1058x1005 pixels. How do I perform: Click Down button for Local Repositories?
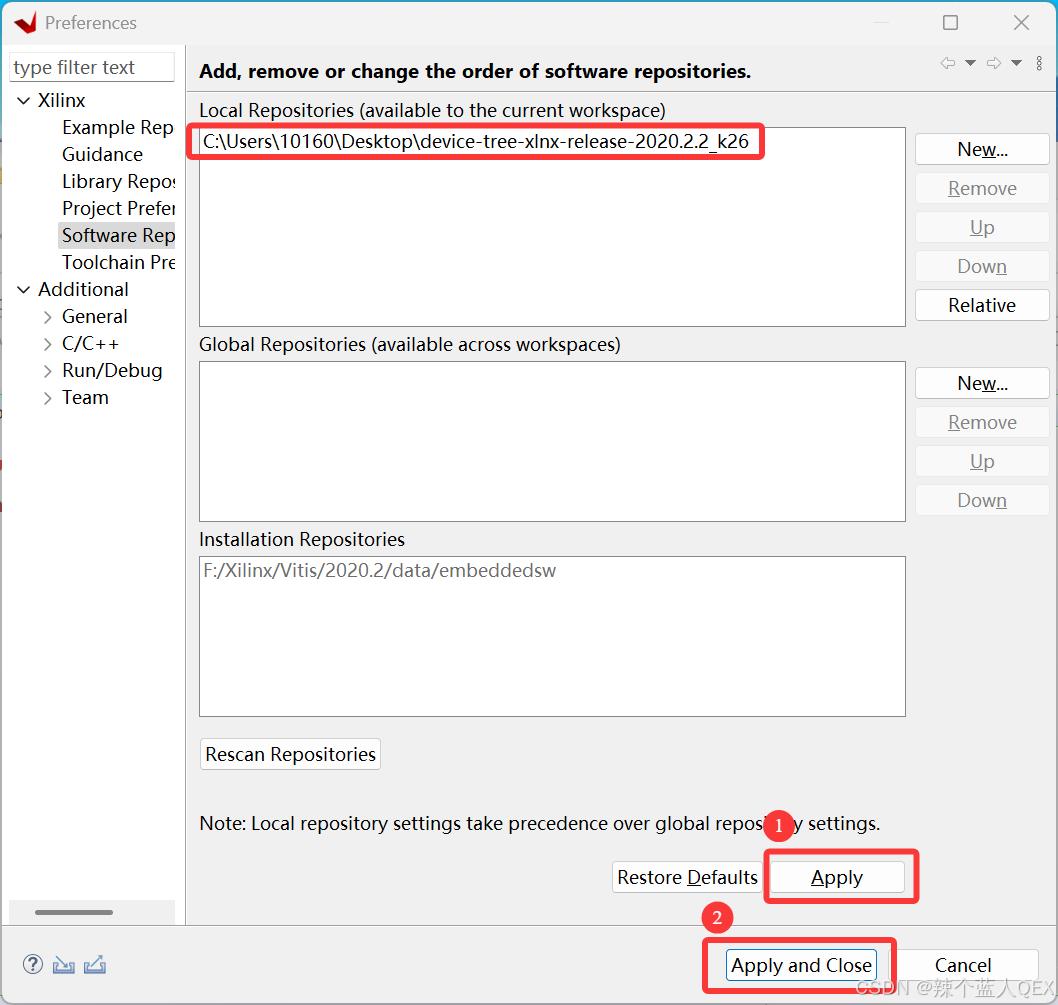tap(982, 267)
